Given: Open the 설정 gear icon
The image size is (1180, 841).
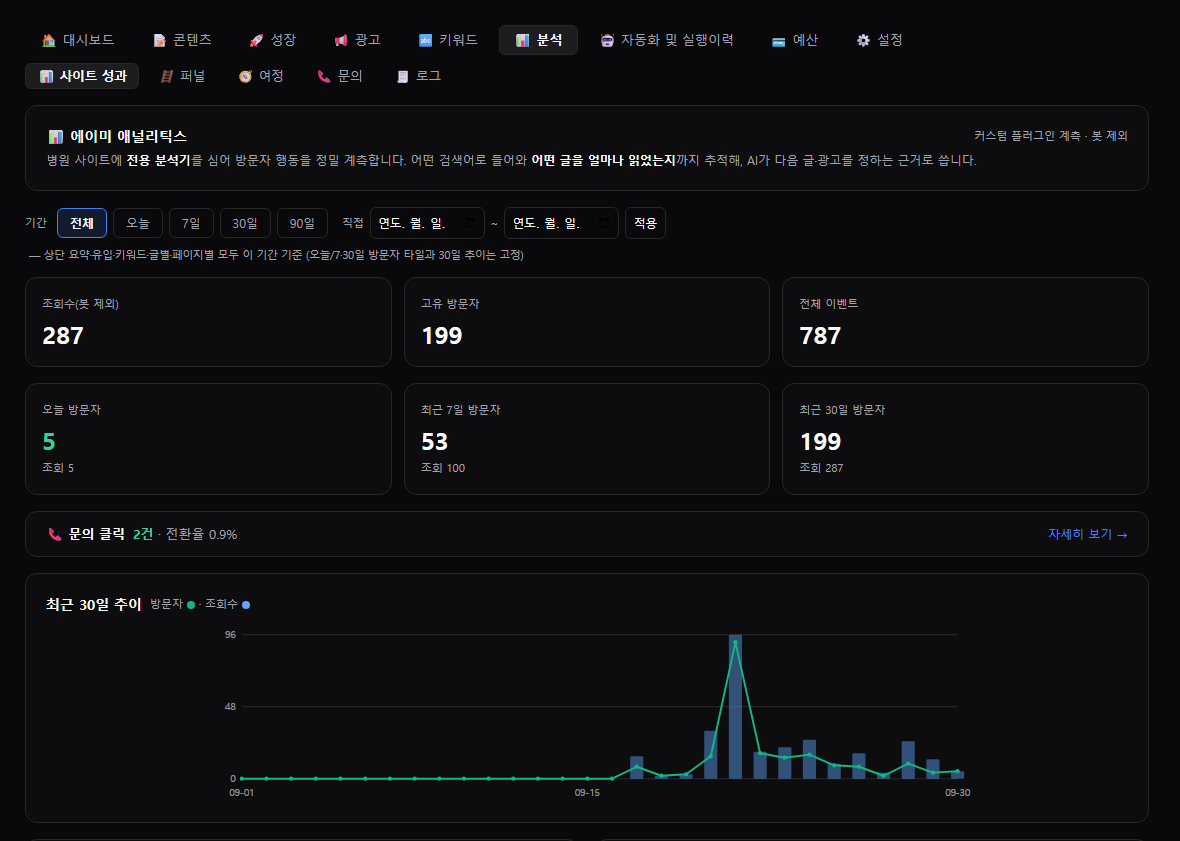Looking at the screenshot, I should (x=863, y=41).
